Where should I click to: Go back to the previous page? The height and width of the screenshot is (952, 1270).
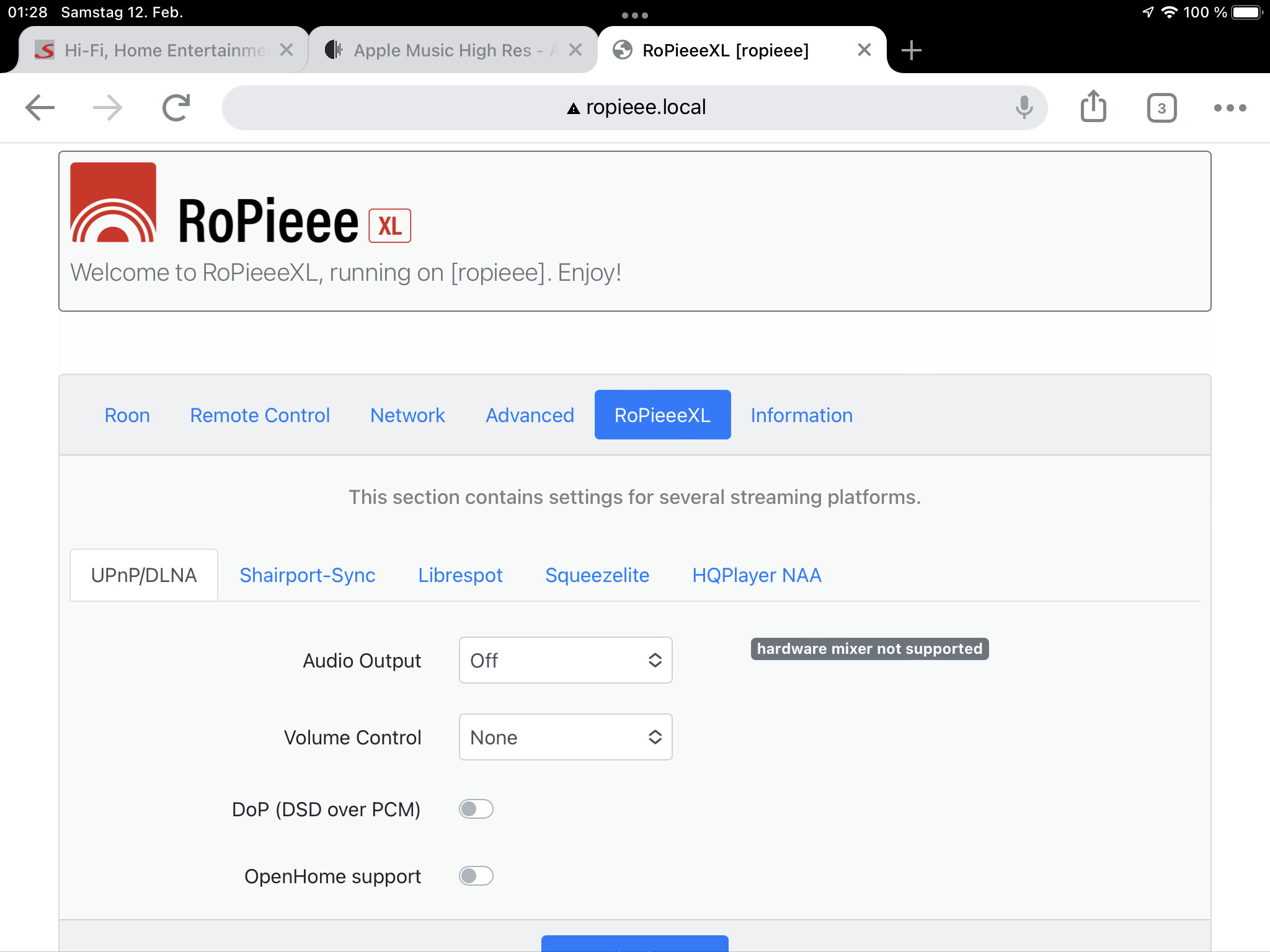pos(40,108)
